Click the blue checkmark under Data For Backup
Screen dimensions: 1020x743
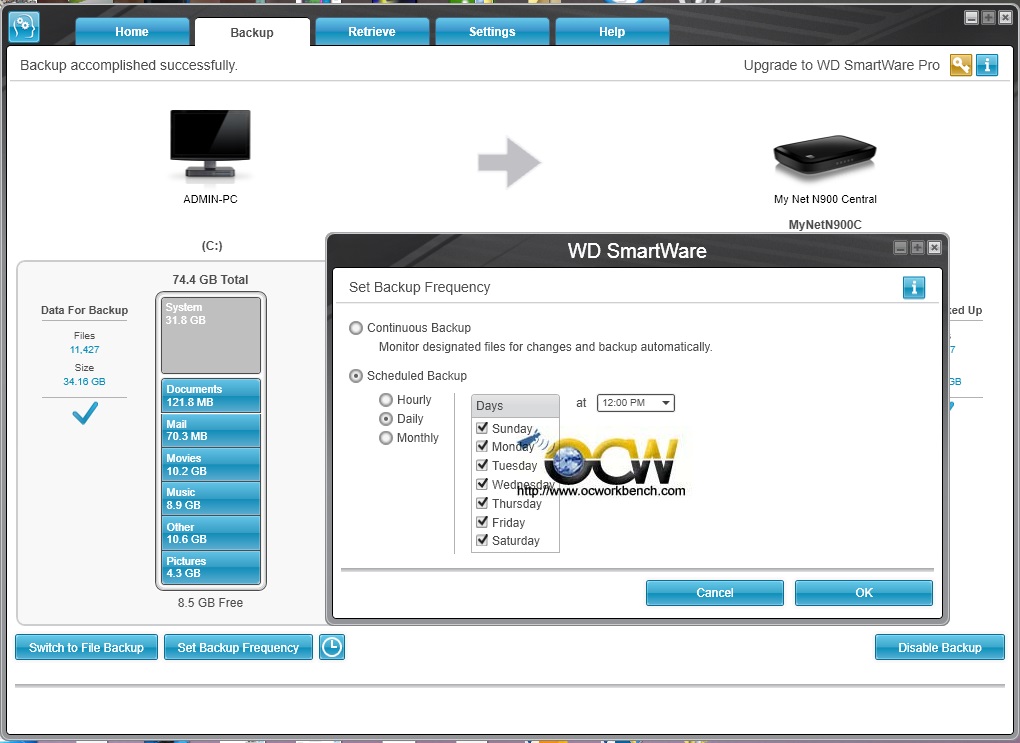[85, 412]
